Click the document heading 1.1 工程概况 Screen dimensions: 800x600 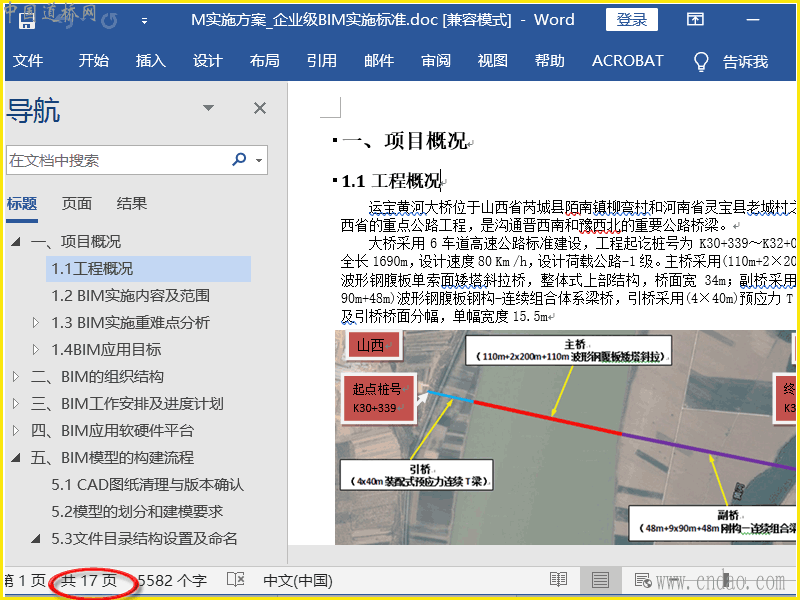[x=391, y=181]
